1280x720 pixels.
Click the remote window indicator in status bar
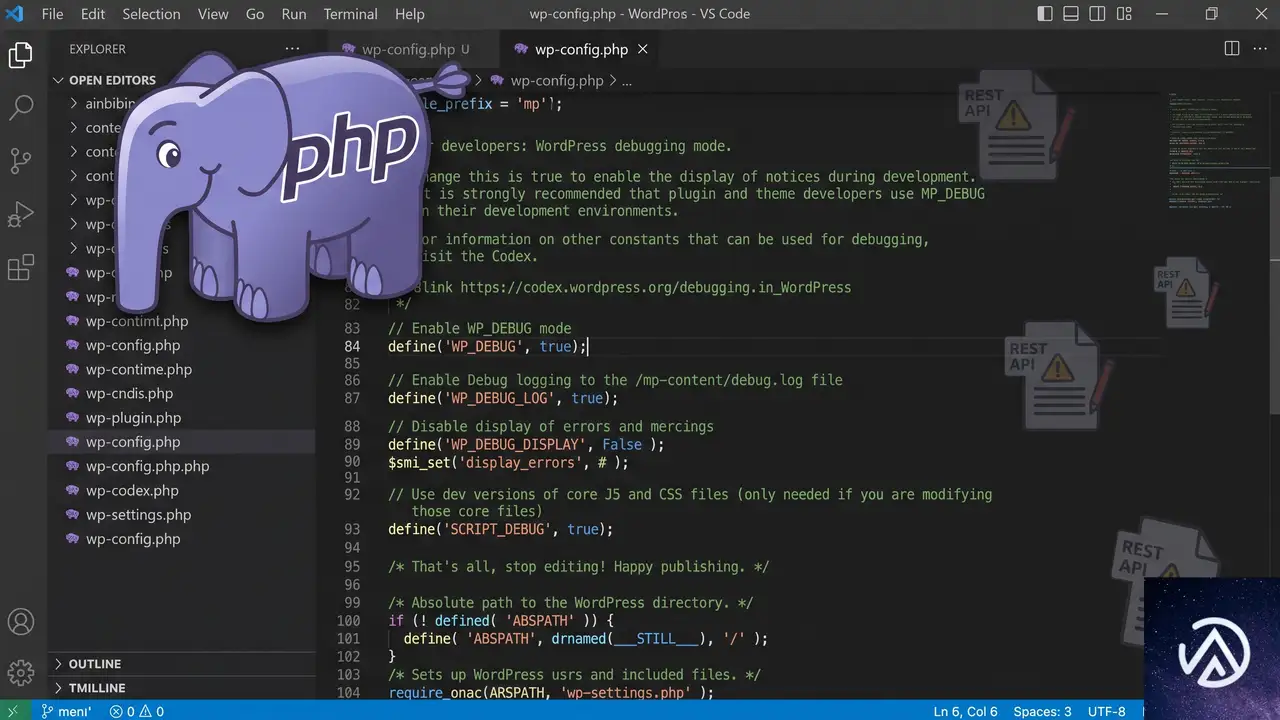(x=13, y=711)
